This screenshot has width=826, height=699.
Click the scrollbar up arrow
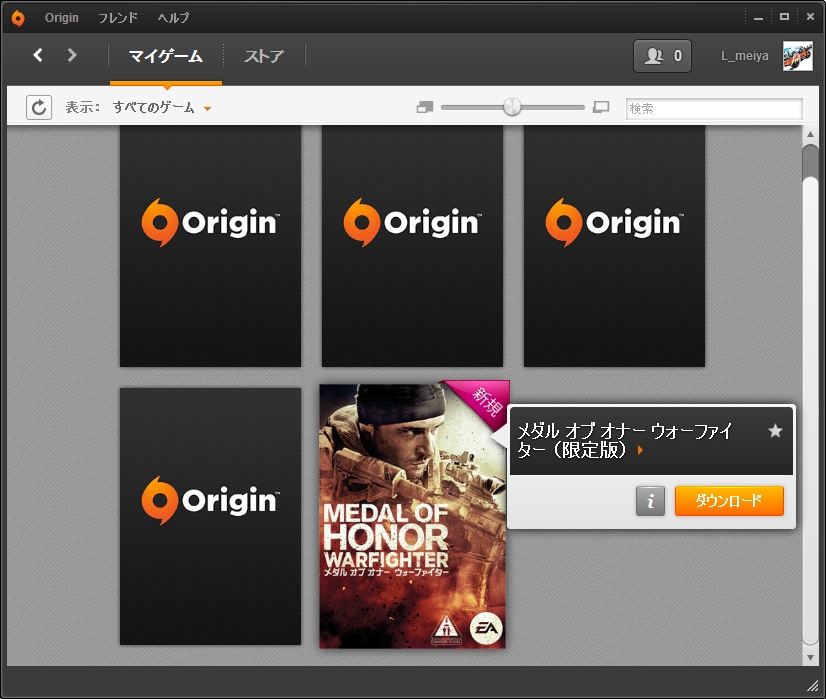tap(810, 135)
